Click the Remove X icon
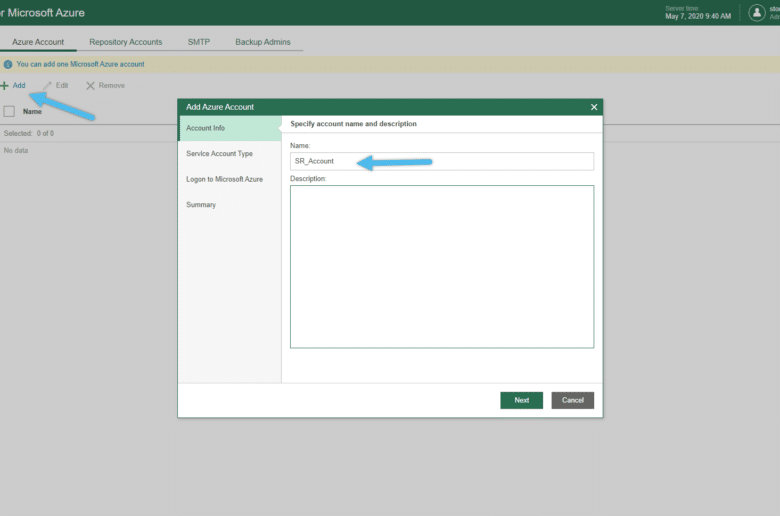780x516 pixels. tap(90, 86)
